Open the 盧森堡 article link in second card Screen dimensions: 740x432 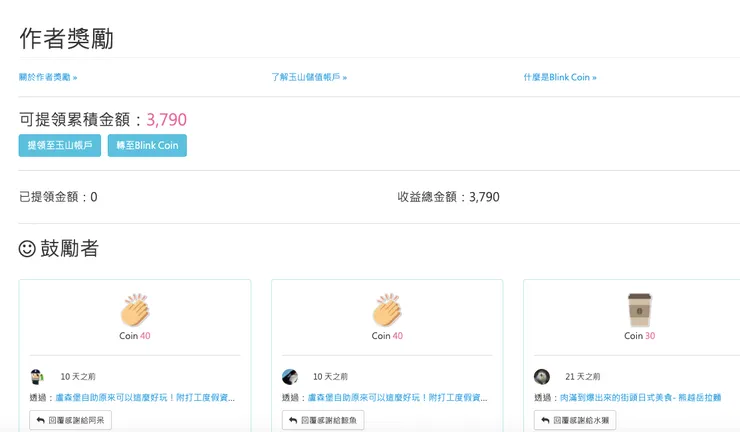(397, 398)
